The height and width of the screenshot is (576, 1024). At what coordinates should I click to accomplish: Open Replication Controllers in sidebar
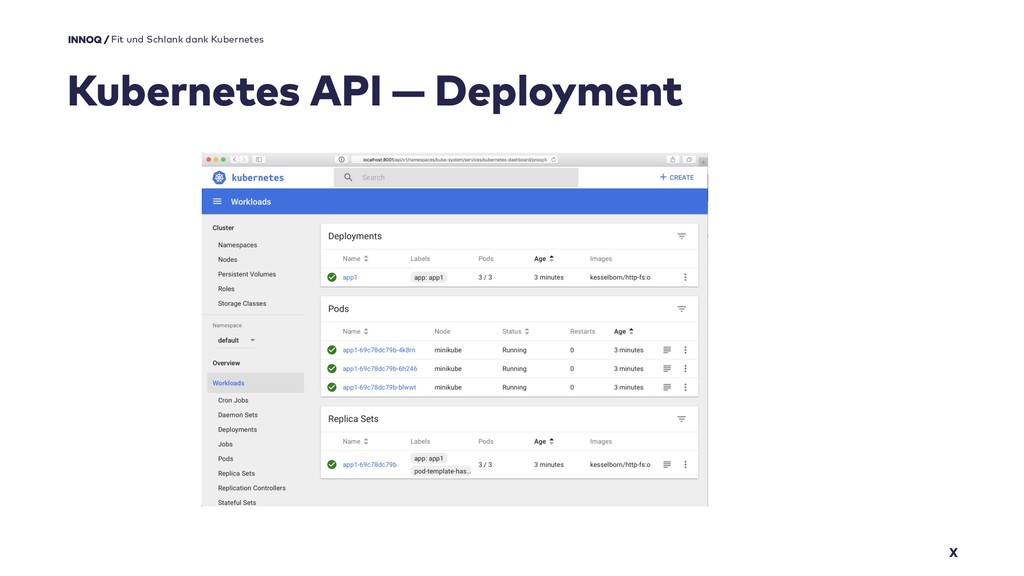[x=252, y=488]
